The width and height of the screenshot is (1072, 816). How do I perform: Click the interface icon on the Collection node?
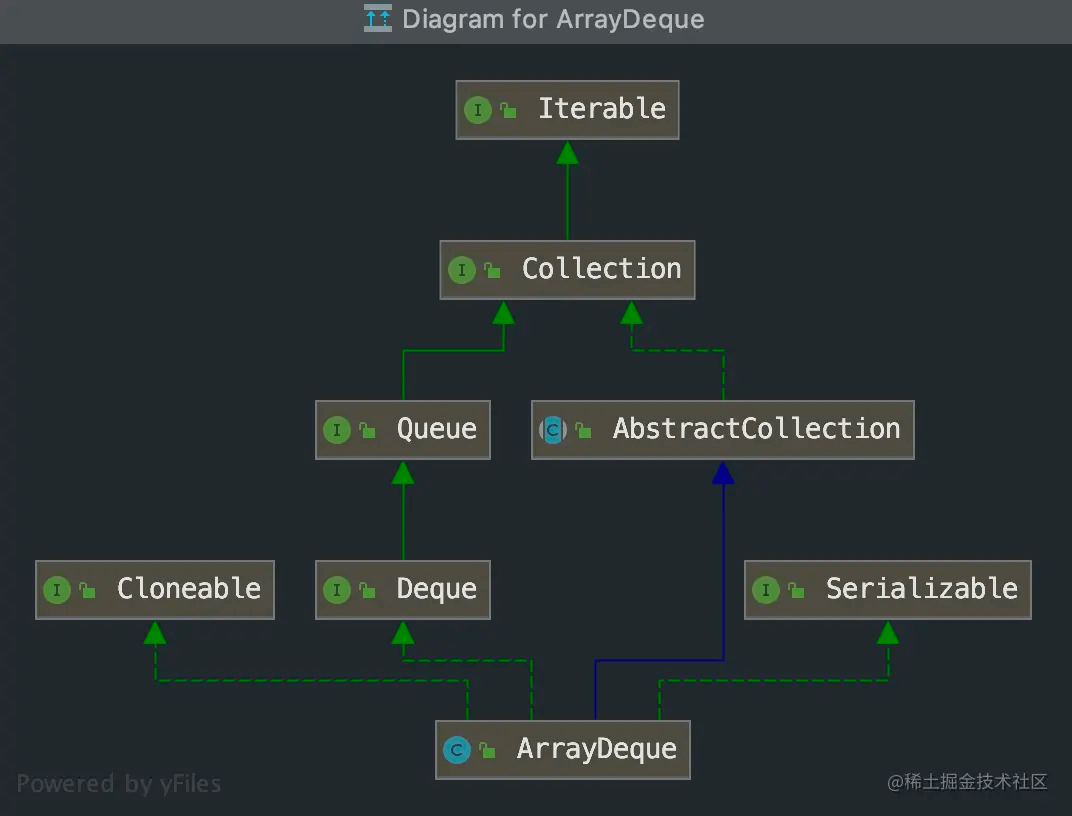(462, 270)
